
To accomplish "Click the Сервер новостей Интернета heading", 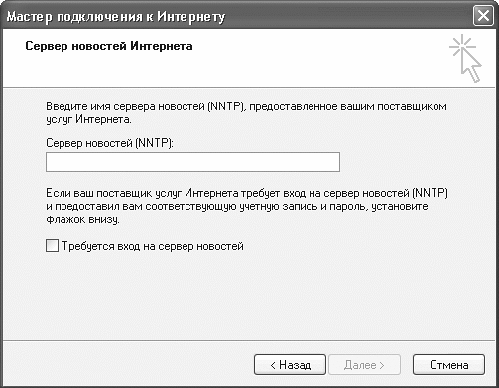I will 109,46.
